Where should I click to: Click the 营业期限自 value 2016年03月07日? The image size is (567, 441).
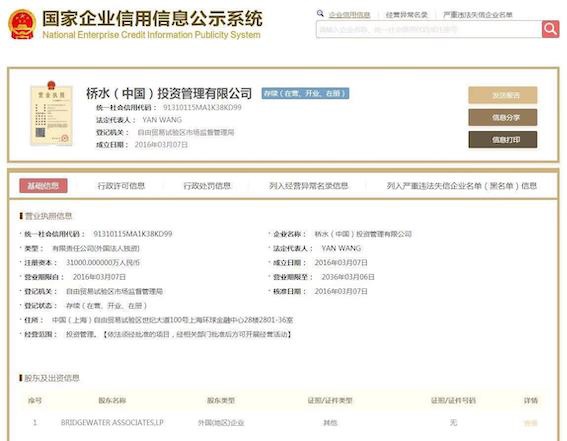[99, 277]
